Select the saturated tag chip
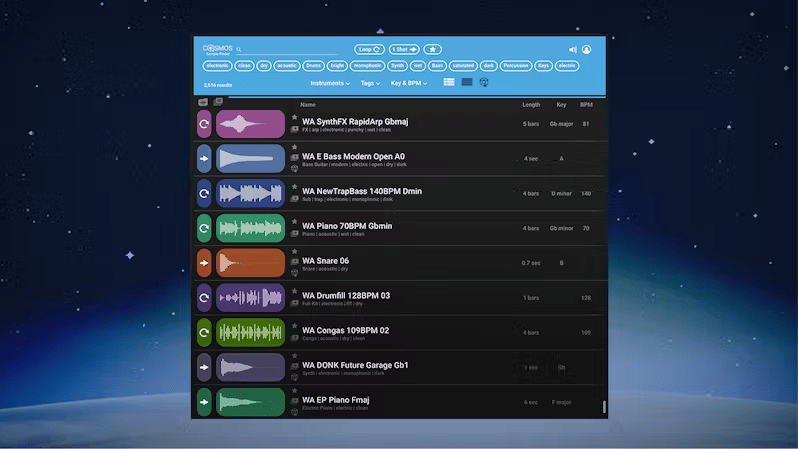The image size is (798, 449). 463,66
